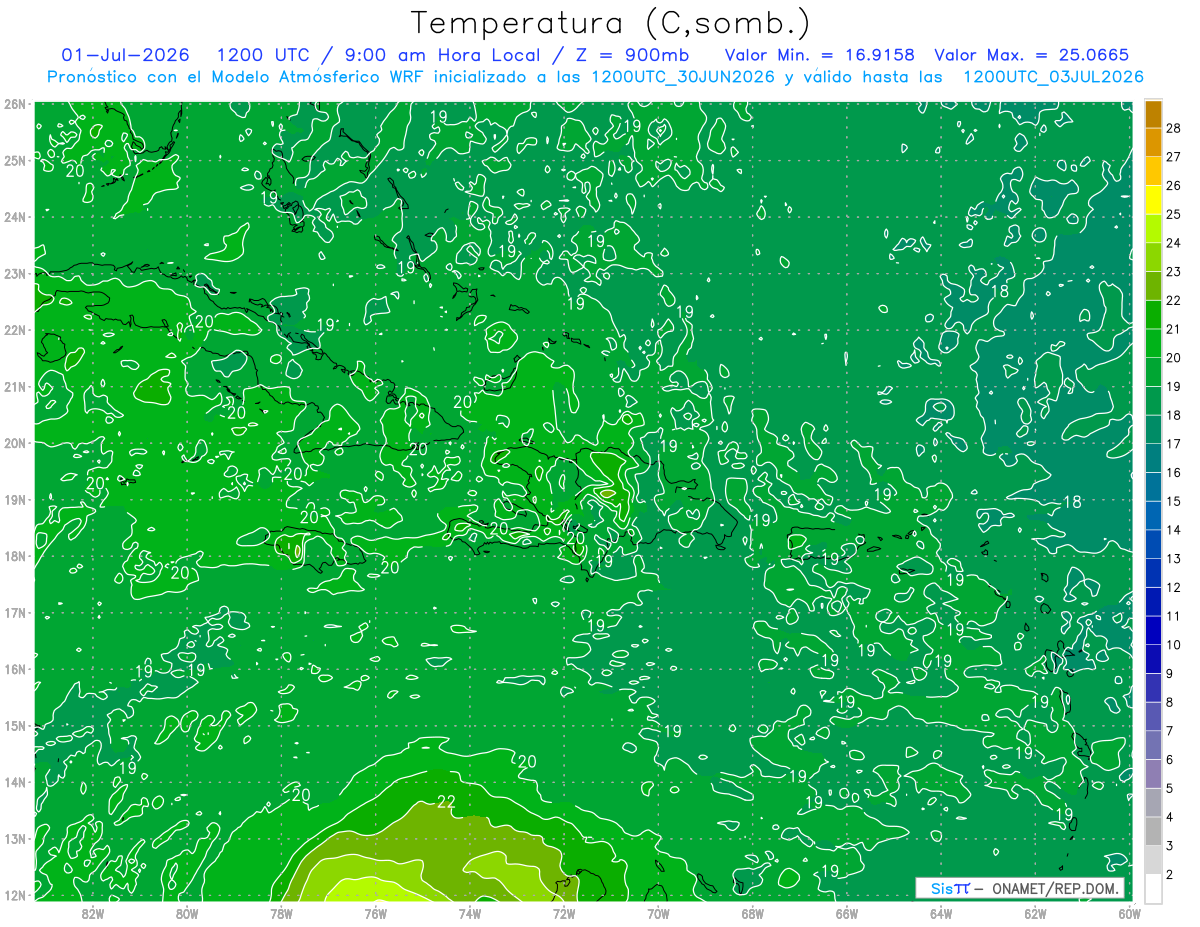Click the '76W' longitude axis label
Screen dimensions: 1200x927
376,913
